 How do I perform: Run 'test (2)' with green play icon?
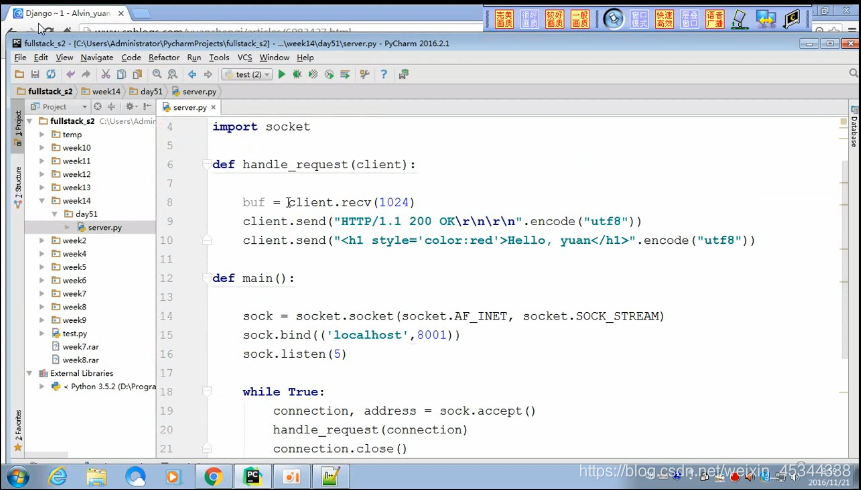tap(282, 74)
